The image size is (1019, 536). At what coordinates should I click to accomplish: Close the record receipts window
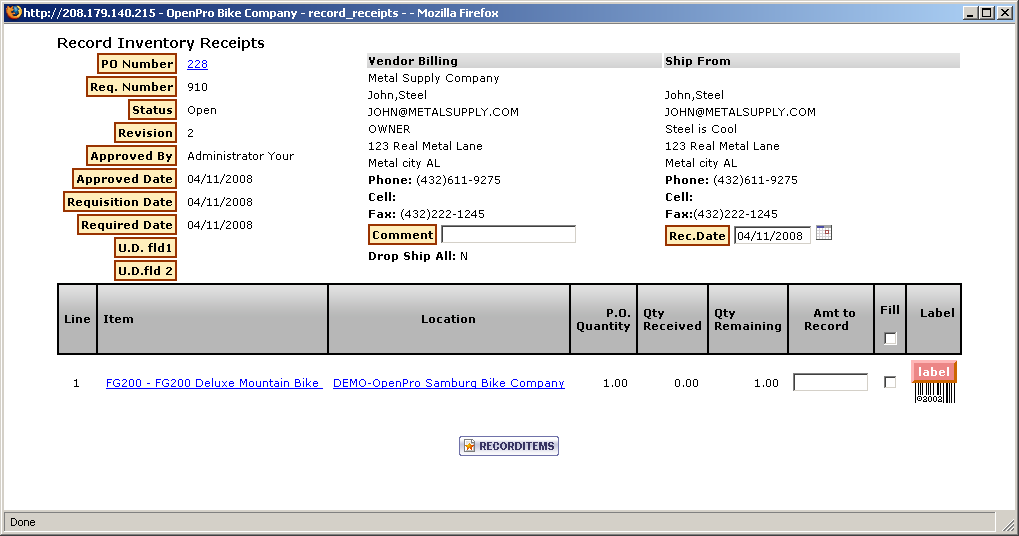[x=1004, y=13]
